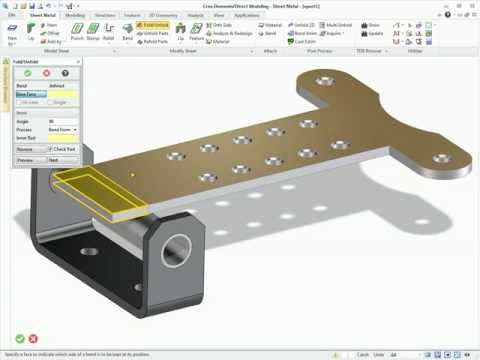Select the Base Face option in dialog
The width and height of the screenshot is (480, 360).
tap(31, 94)
